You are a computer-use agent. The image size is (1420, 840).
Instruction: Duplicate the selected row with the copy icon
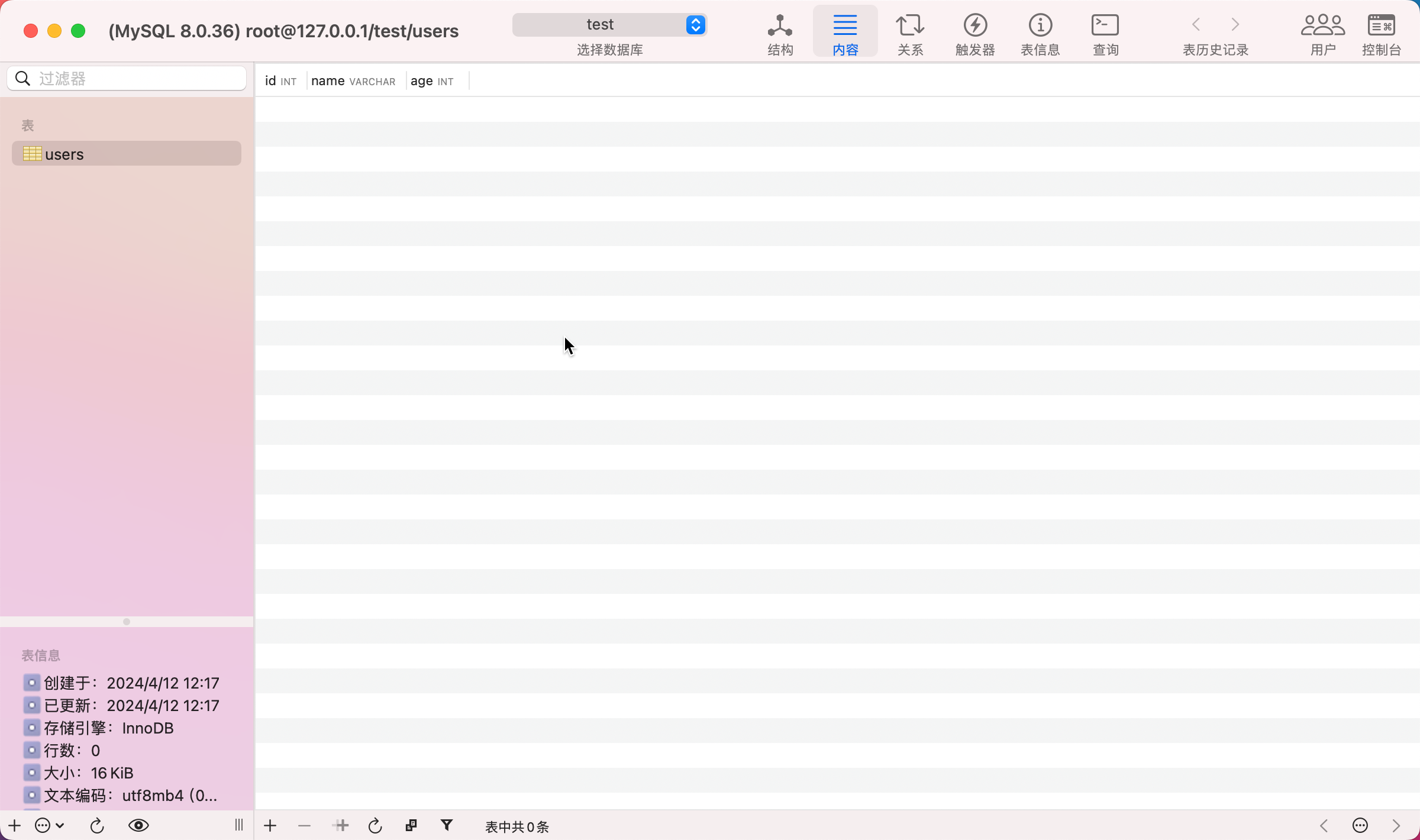[411, 825]
